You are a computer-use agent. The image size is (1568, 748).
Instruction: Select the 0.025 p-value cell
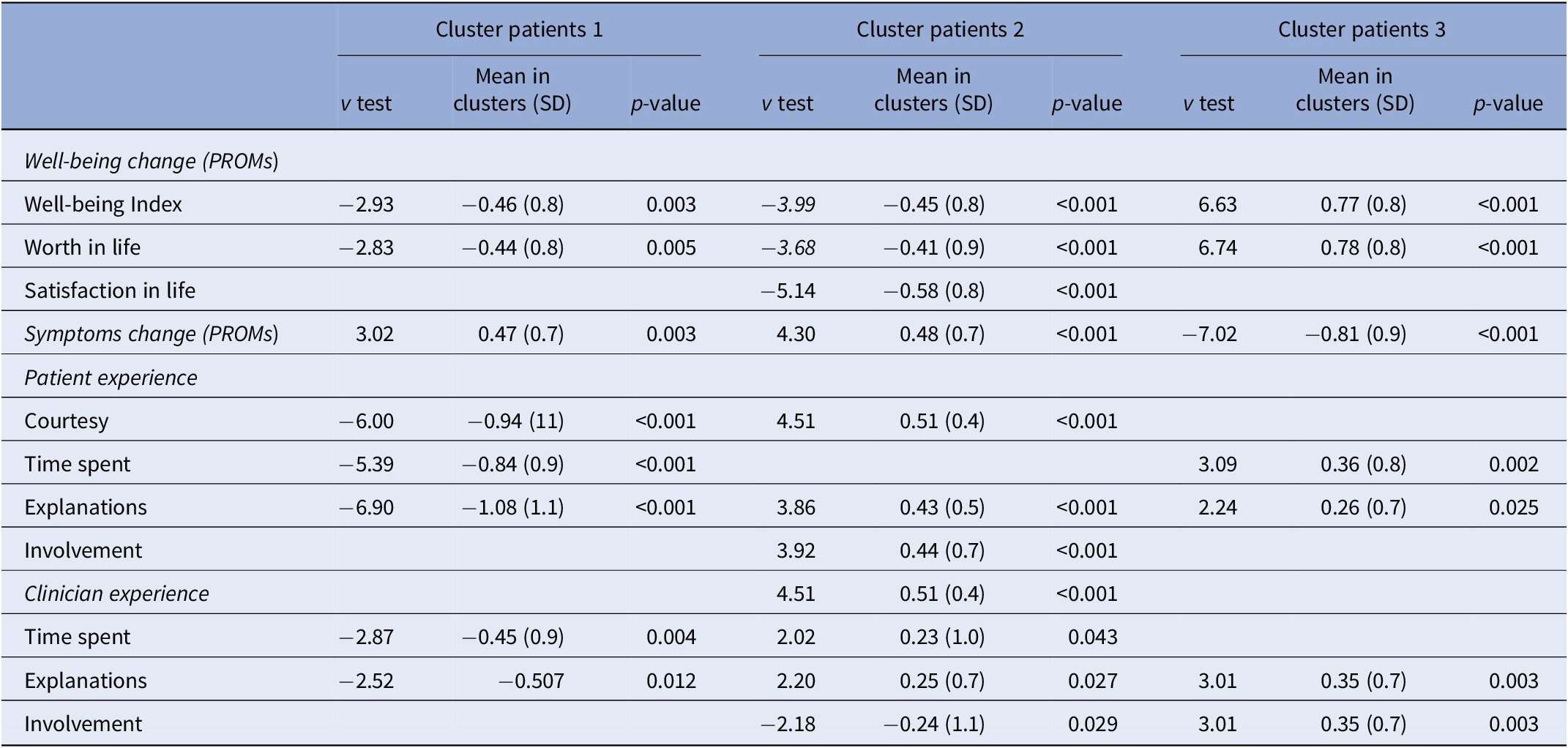click(1513, 507)
